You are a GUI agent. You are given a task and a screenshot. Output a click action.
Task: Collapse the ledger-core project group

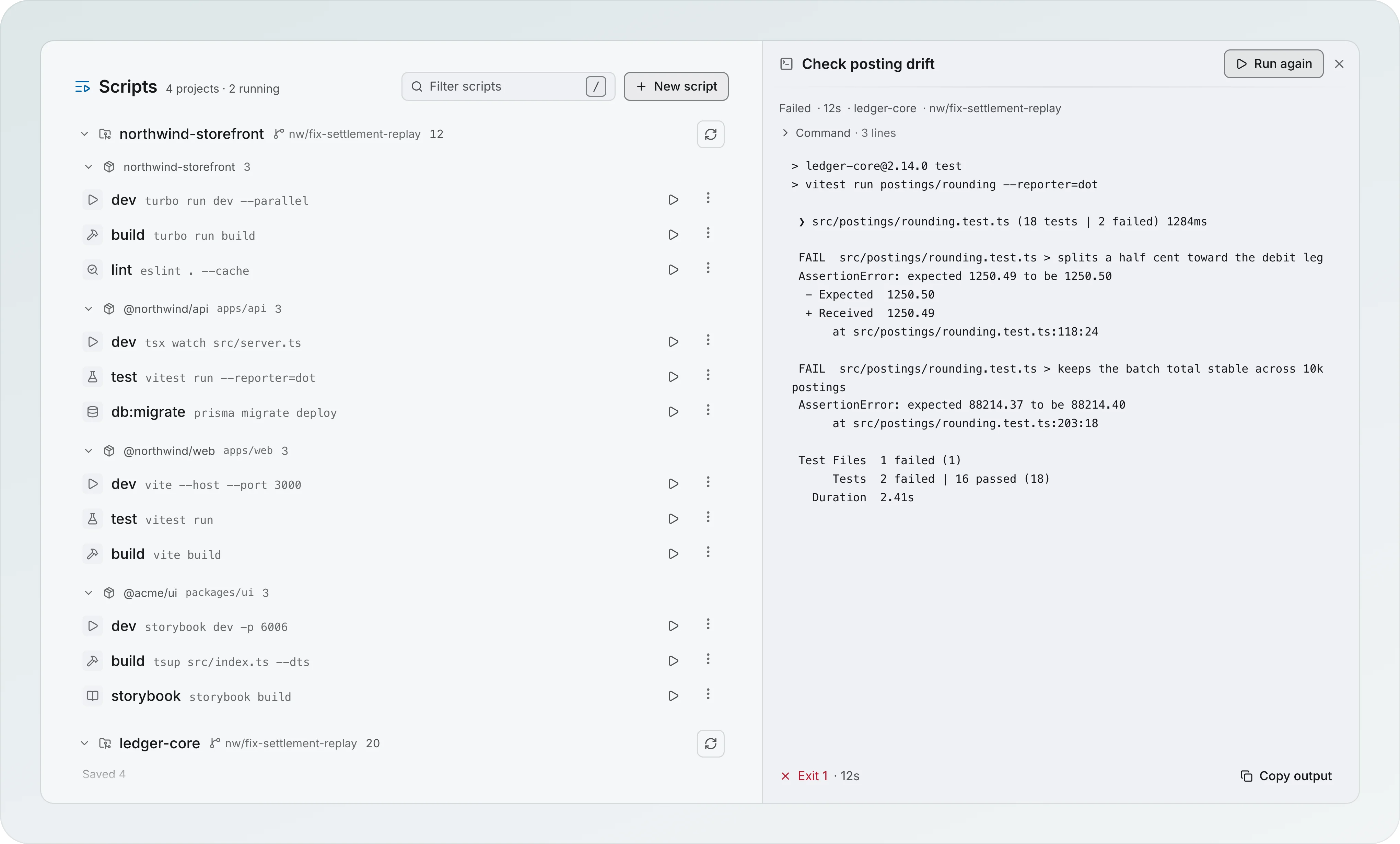tap(84, 743)
